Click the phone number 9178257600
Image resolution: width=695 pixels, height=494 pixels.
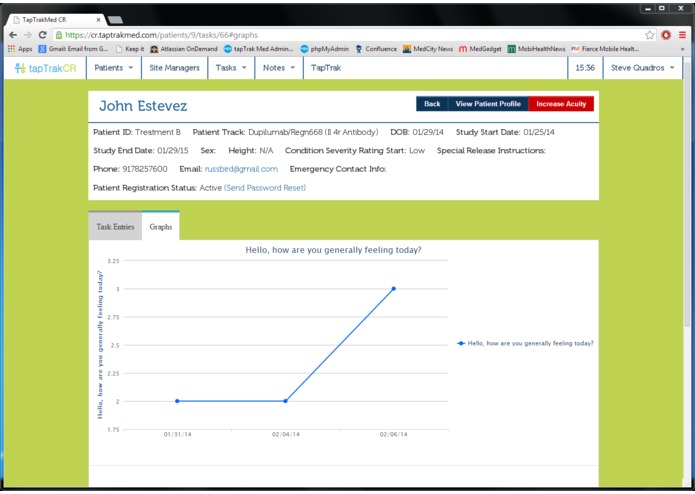pyautogui.click(x=145, y=169)
